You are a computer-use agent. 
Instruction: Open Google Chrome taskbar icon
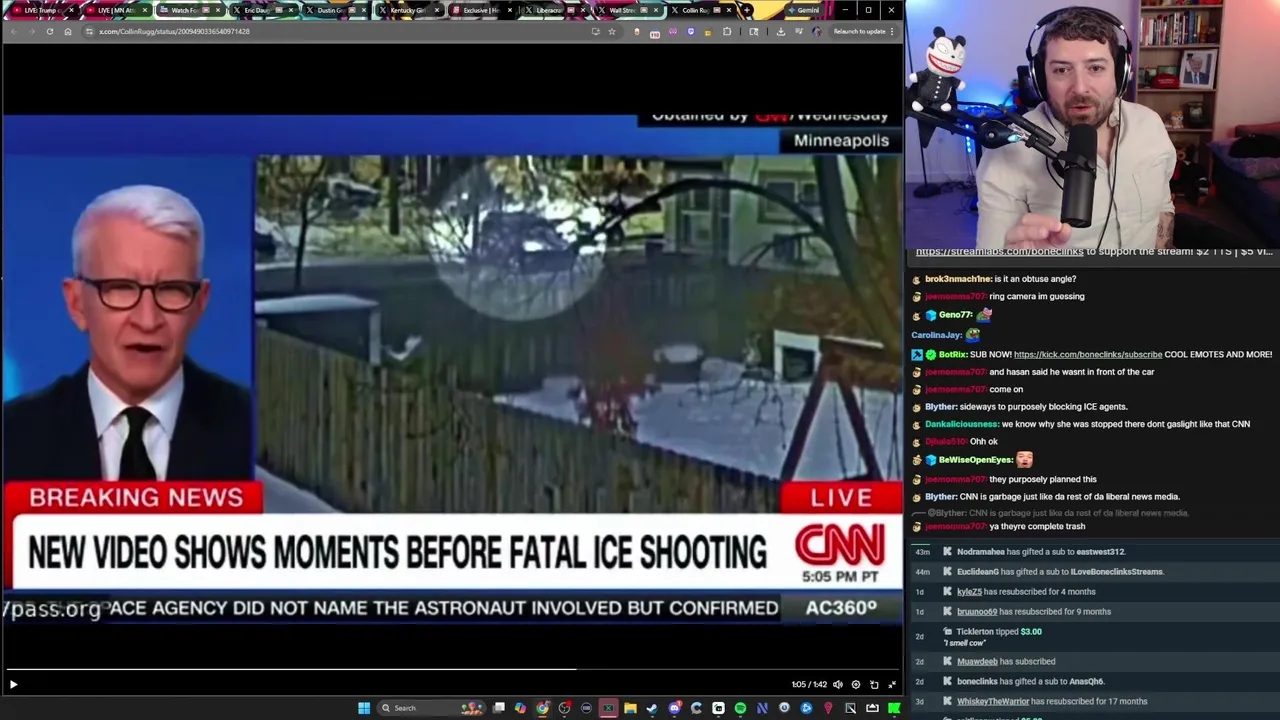click(x=543, y=708)
